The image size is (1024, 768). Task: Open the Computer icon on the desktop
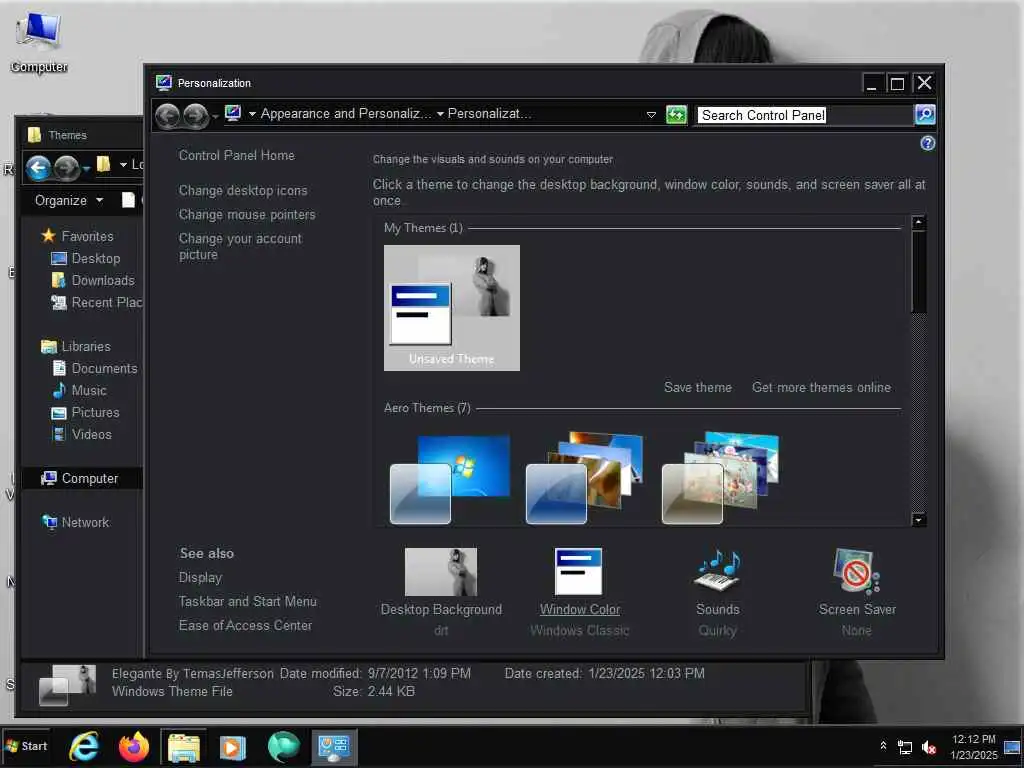(39, 42)
